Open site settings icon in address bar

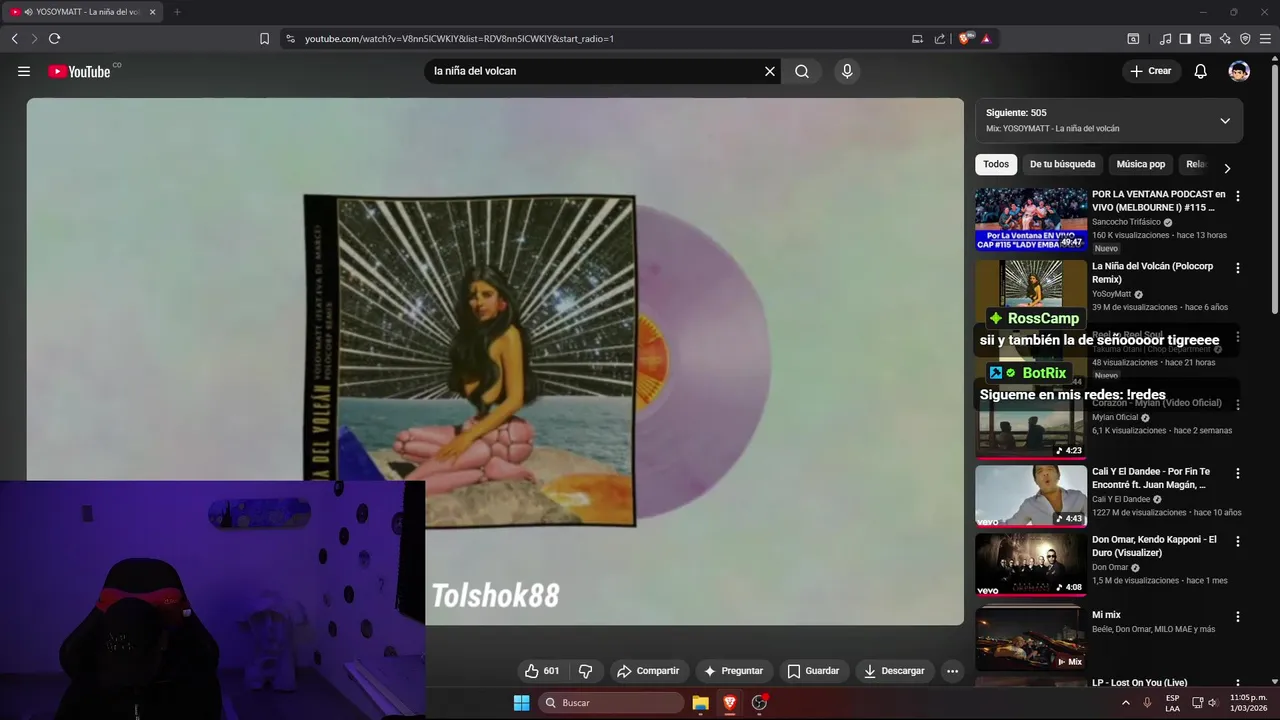click(290, 39)
